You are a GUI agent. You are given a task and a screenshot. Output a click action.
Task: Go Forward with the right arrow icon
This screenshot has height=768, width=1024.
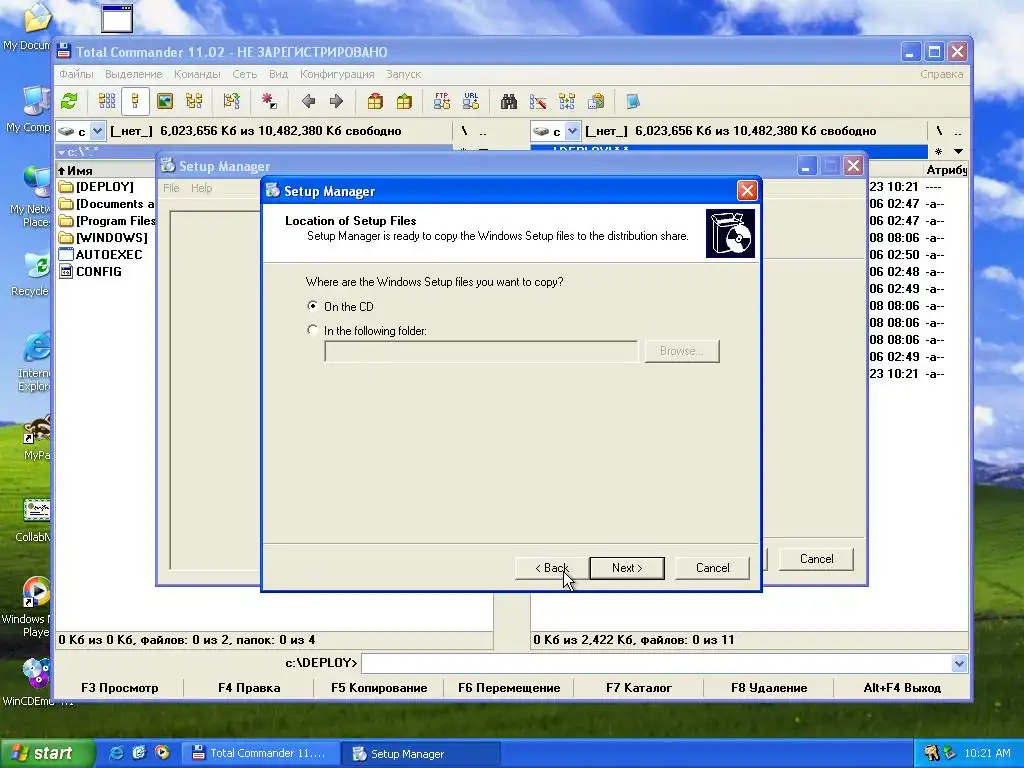336,101
